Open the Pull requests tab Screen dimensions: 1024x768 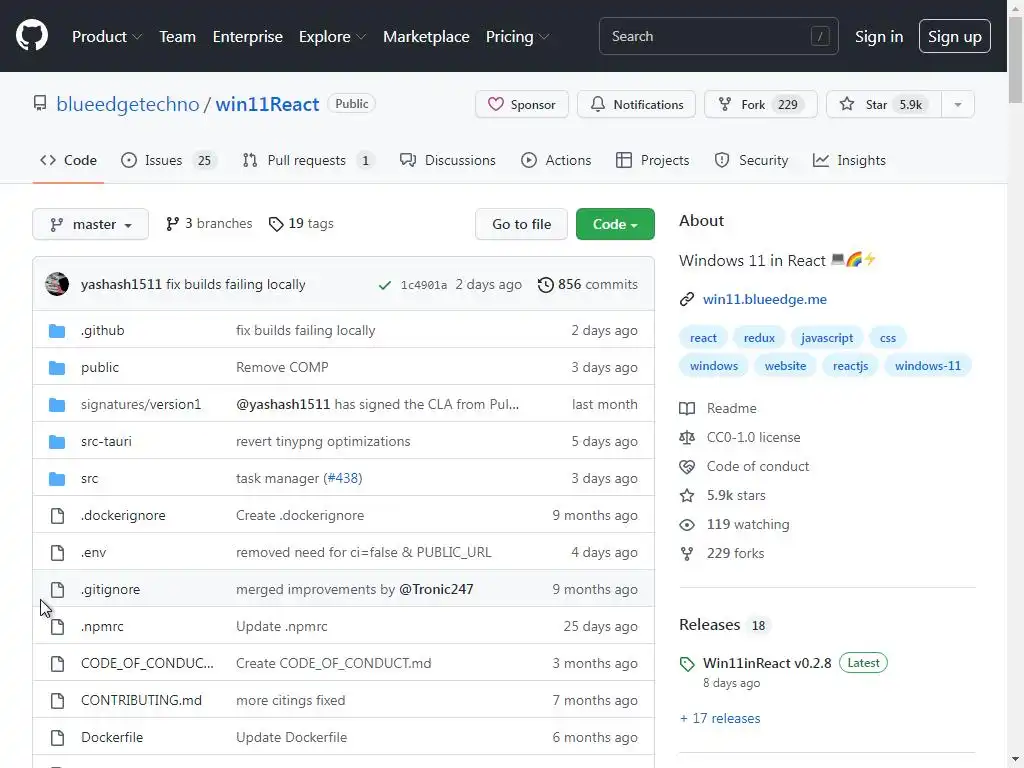click(308, 160)
